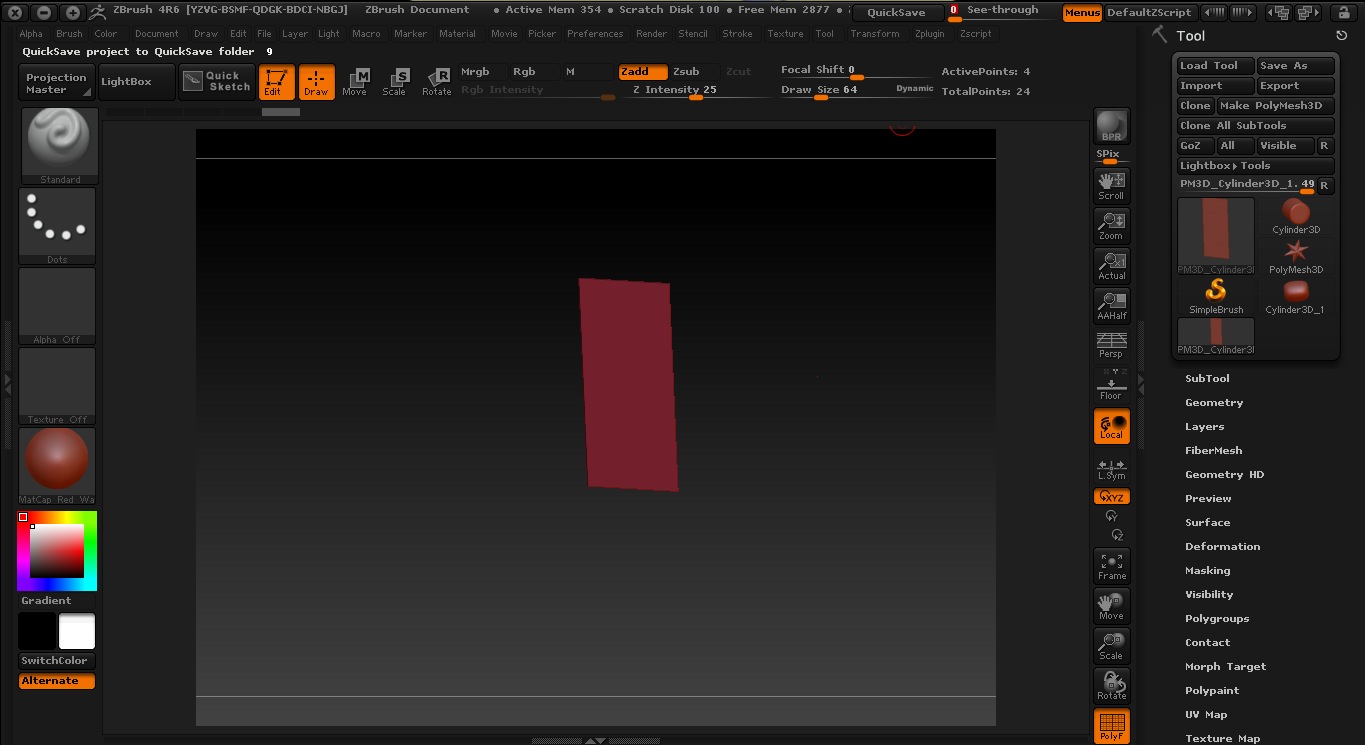Image resolution: width=1365 pixels, height=745 pixels.
Task: Toggle Edit mode
Action: (276, 82)
